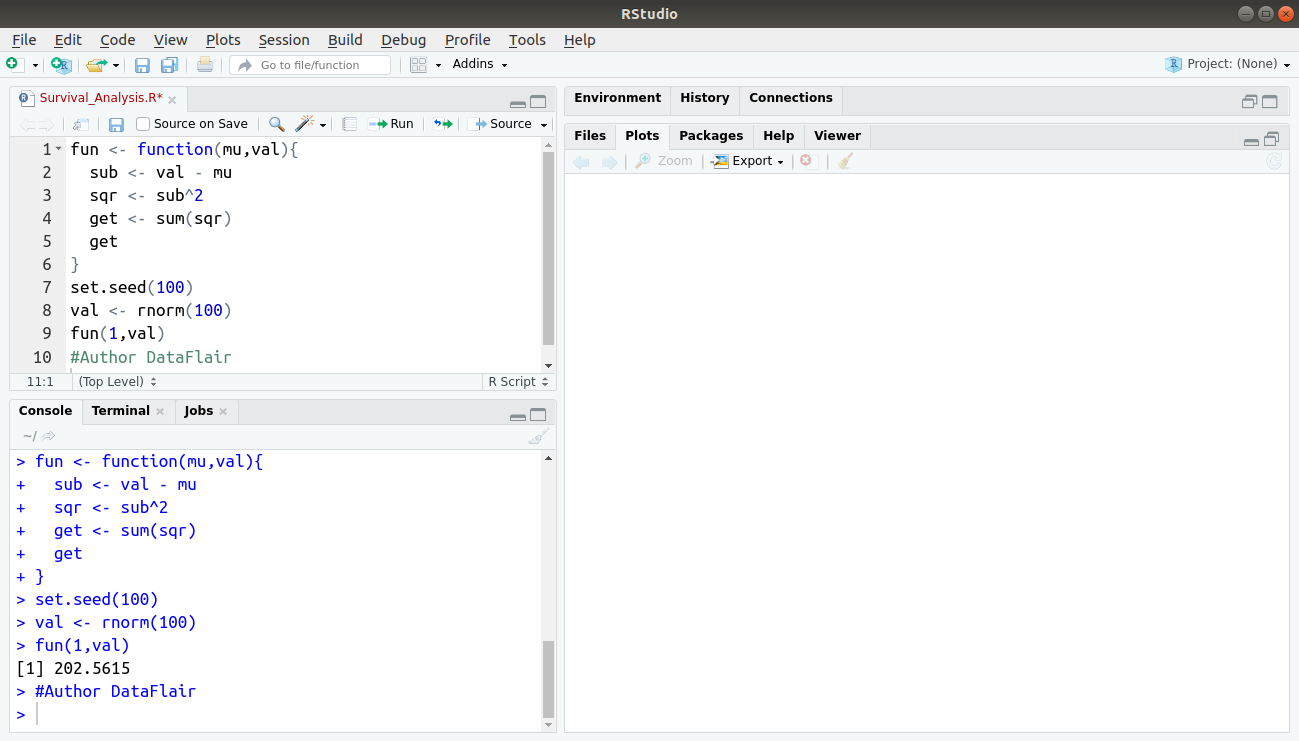Switch to the Connections tab

tap(790, 98)
